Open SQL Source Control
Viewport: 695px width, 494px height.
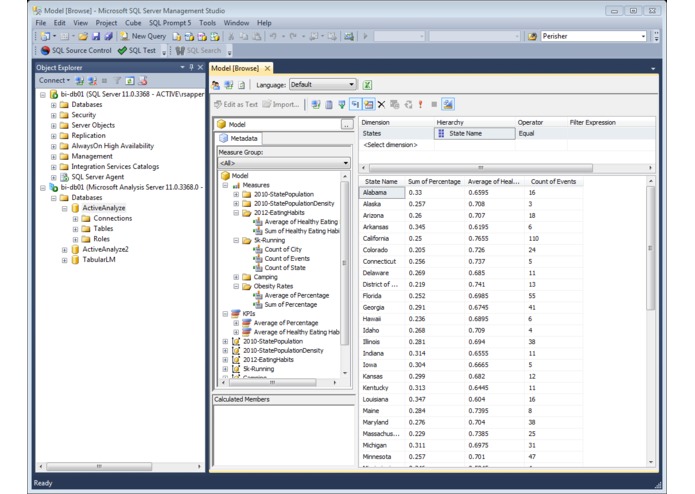click(x=76, y=51)
